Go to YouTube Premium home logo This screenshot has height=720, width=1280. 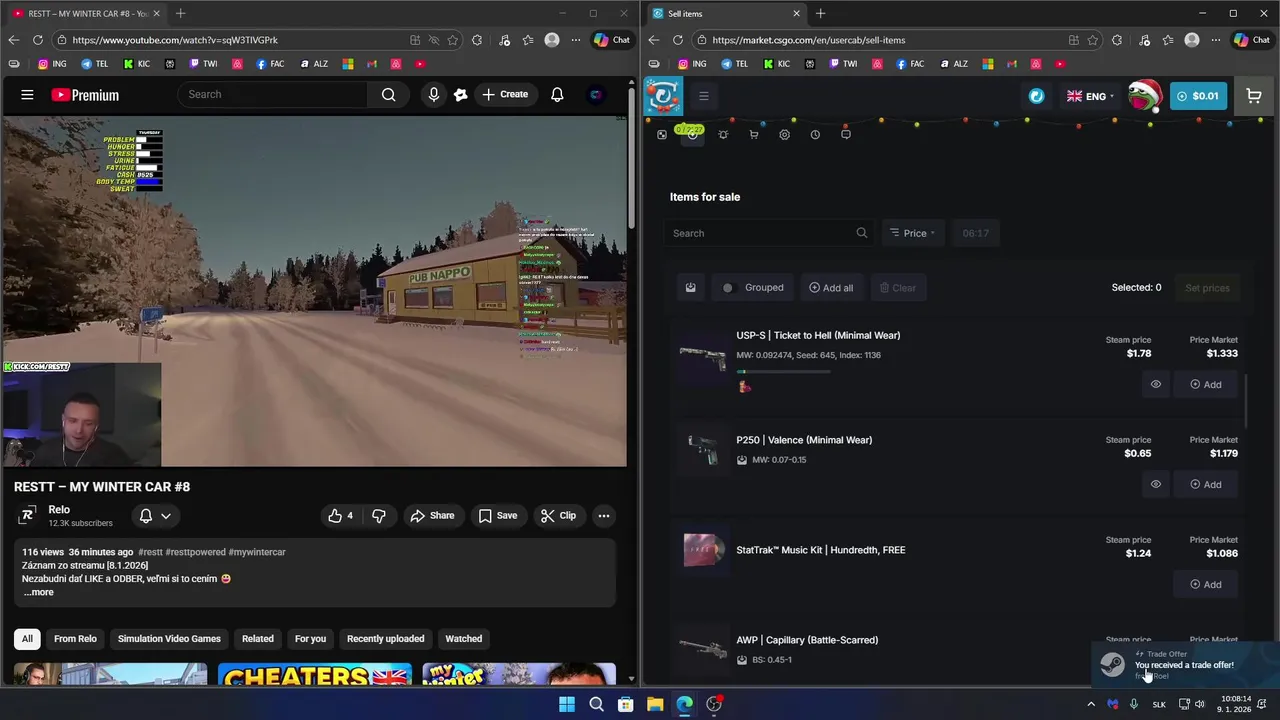pos(85,95)
